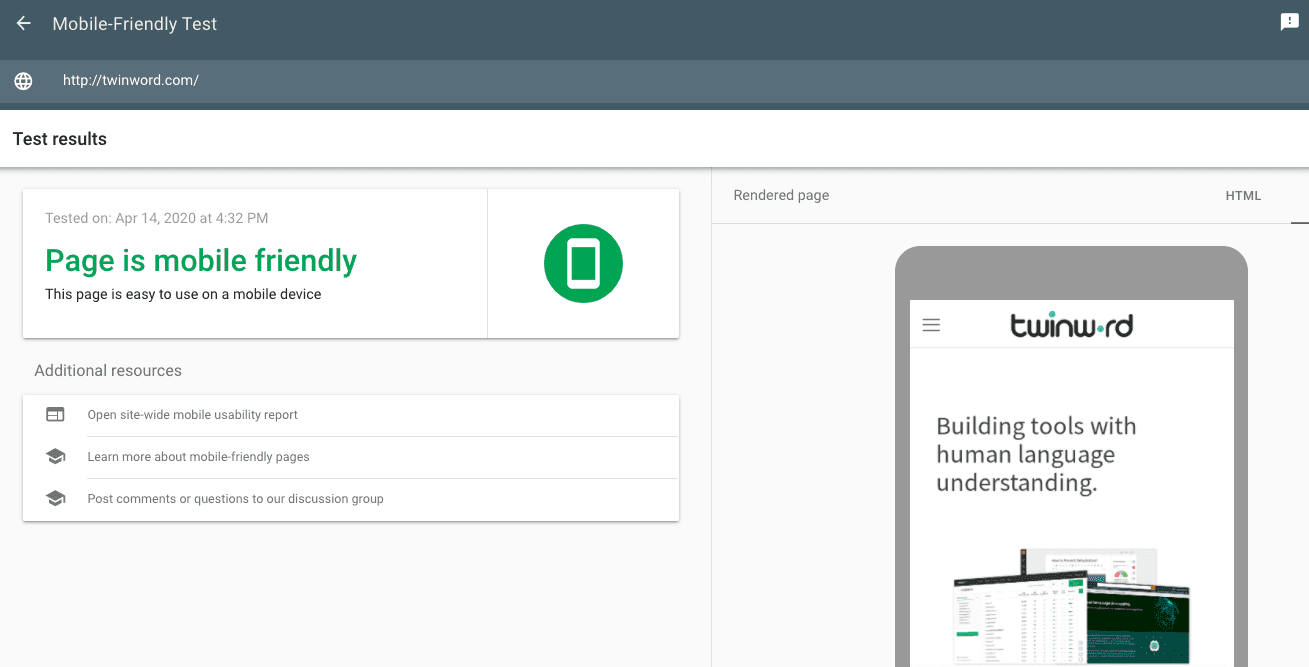The image size is (1309, 667).
Task: Click the web page icon for usability report
Action: pyautogui.click(x=55, y=415)
